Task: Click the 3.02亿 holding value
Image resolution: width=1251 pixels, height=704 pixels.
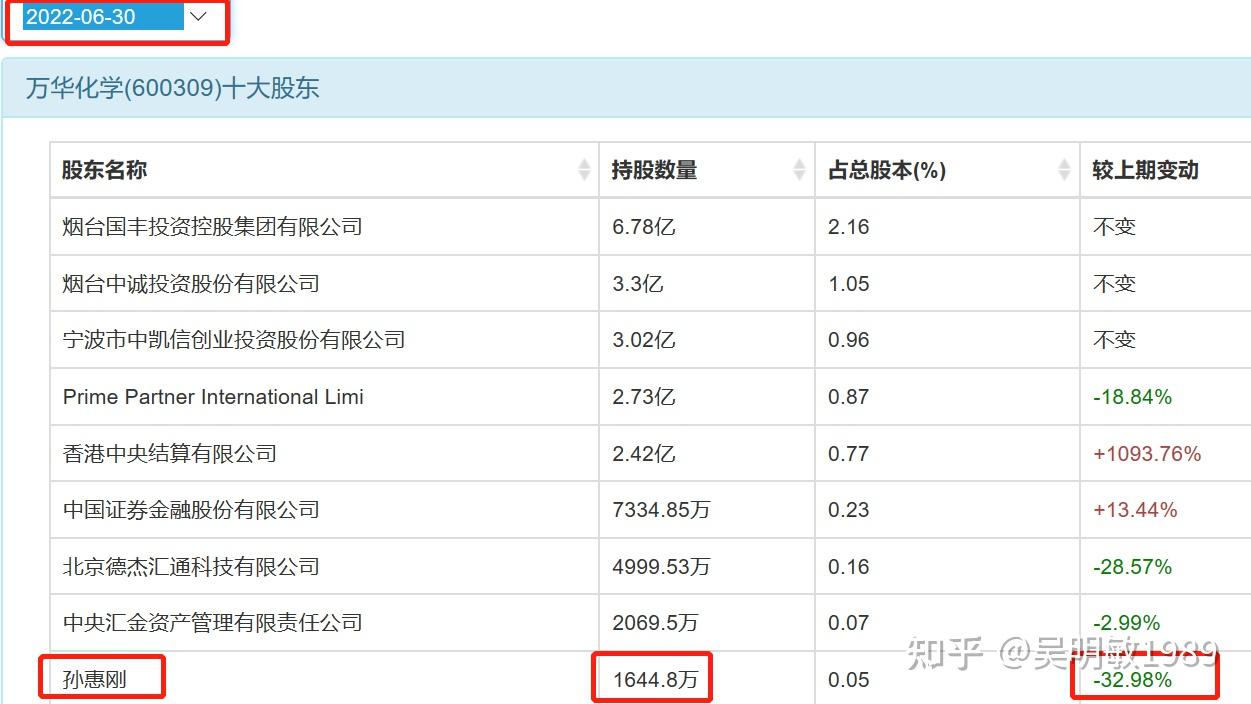Action: (644, 340)
